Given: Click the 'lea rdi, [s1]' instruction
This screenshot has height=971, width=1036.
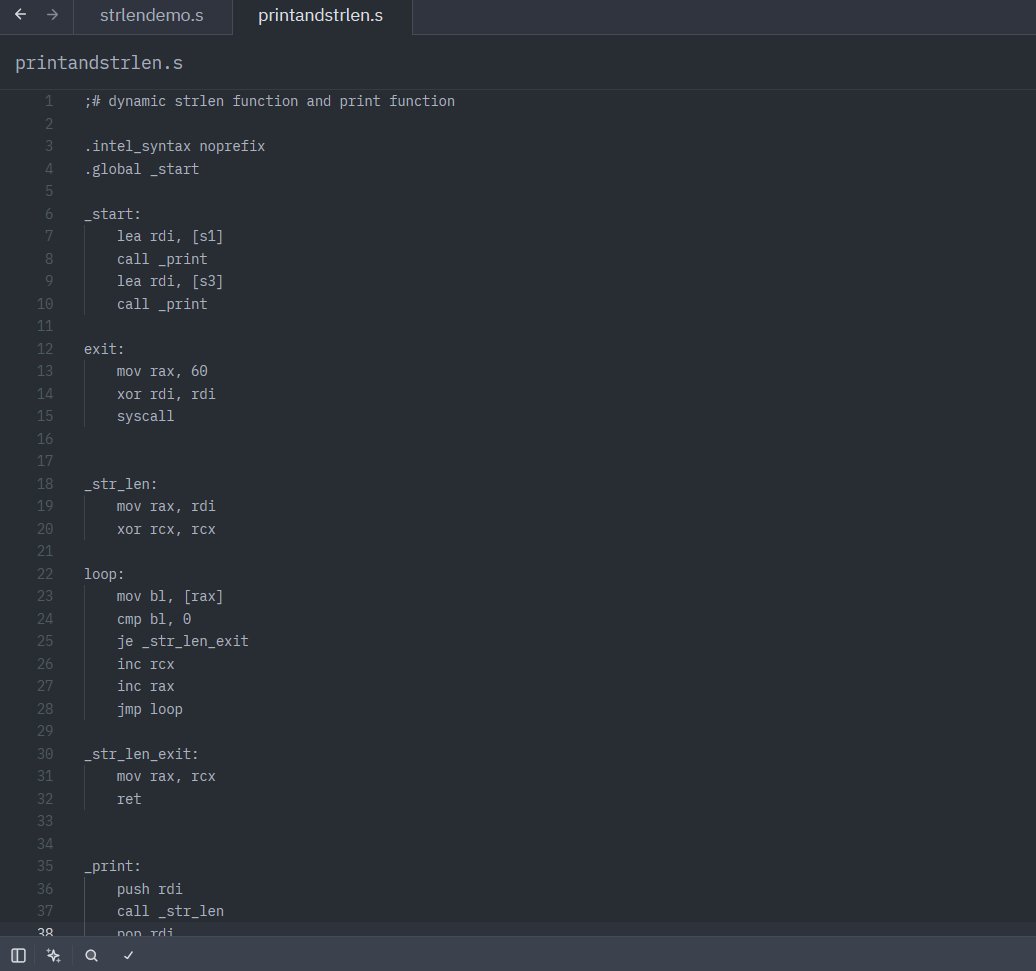Looking at the screenshot, I should 170,236.
